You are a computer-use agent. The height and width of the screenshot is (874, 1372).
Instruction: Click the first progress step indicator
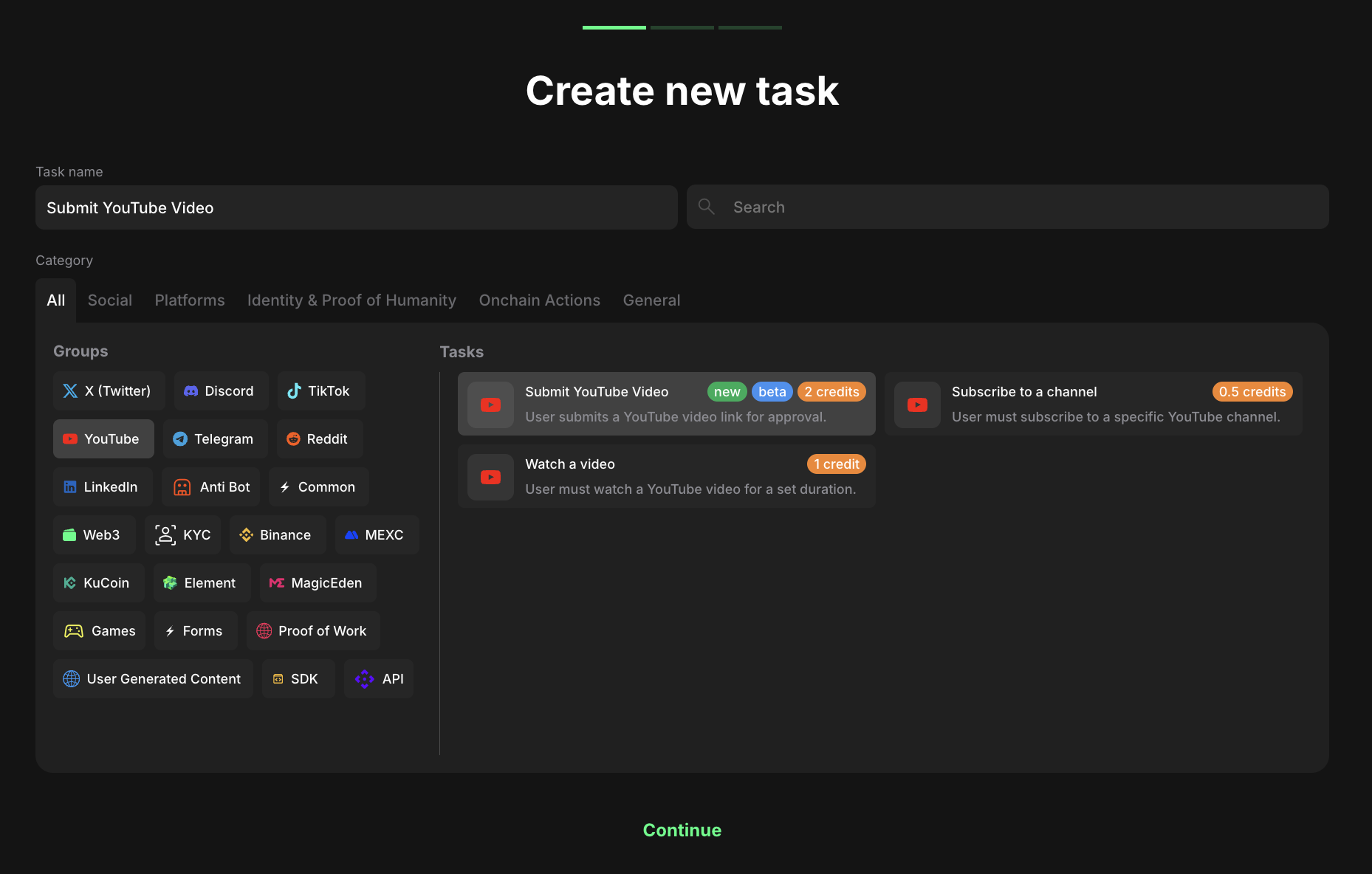pos(614,27)
